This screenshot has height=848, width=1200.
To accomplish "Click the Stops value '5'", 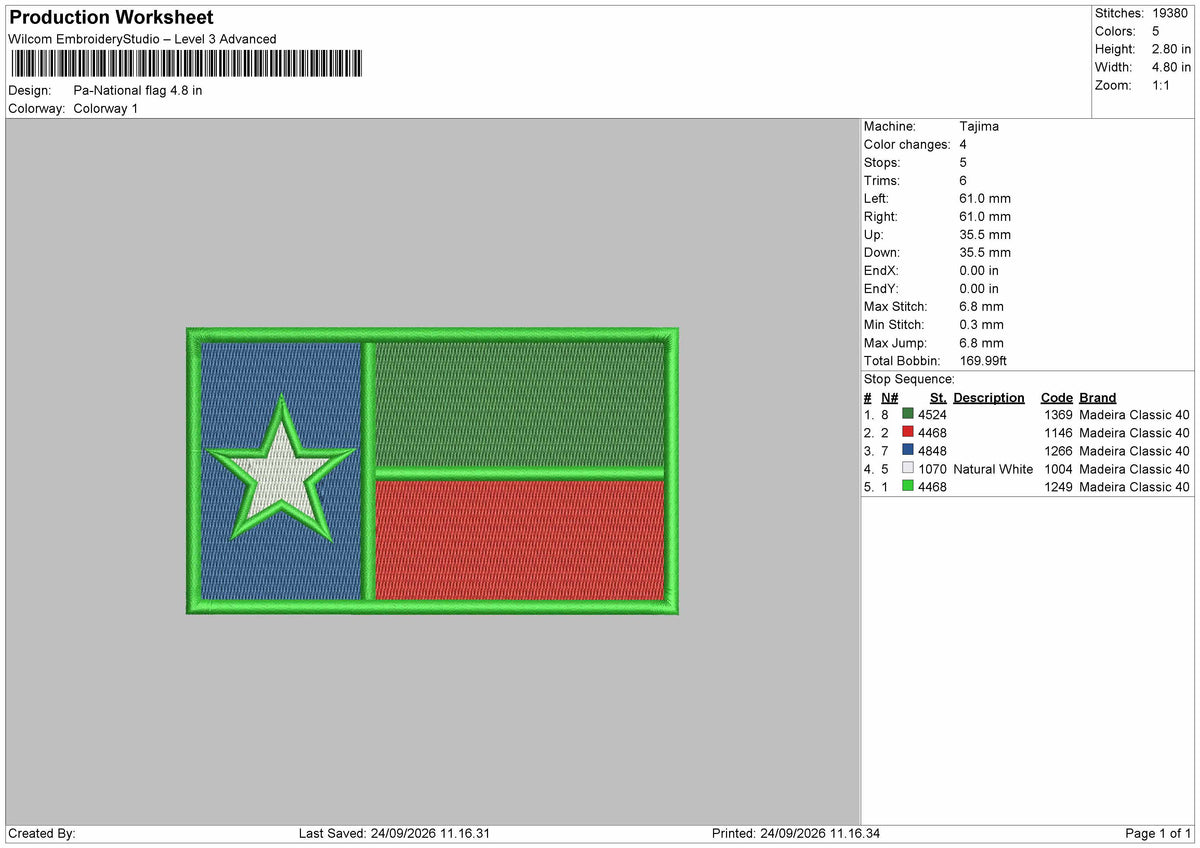I will tap(963, 162).
